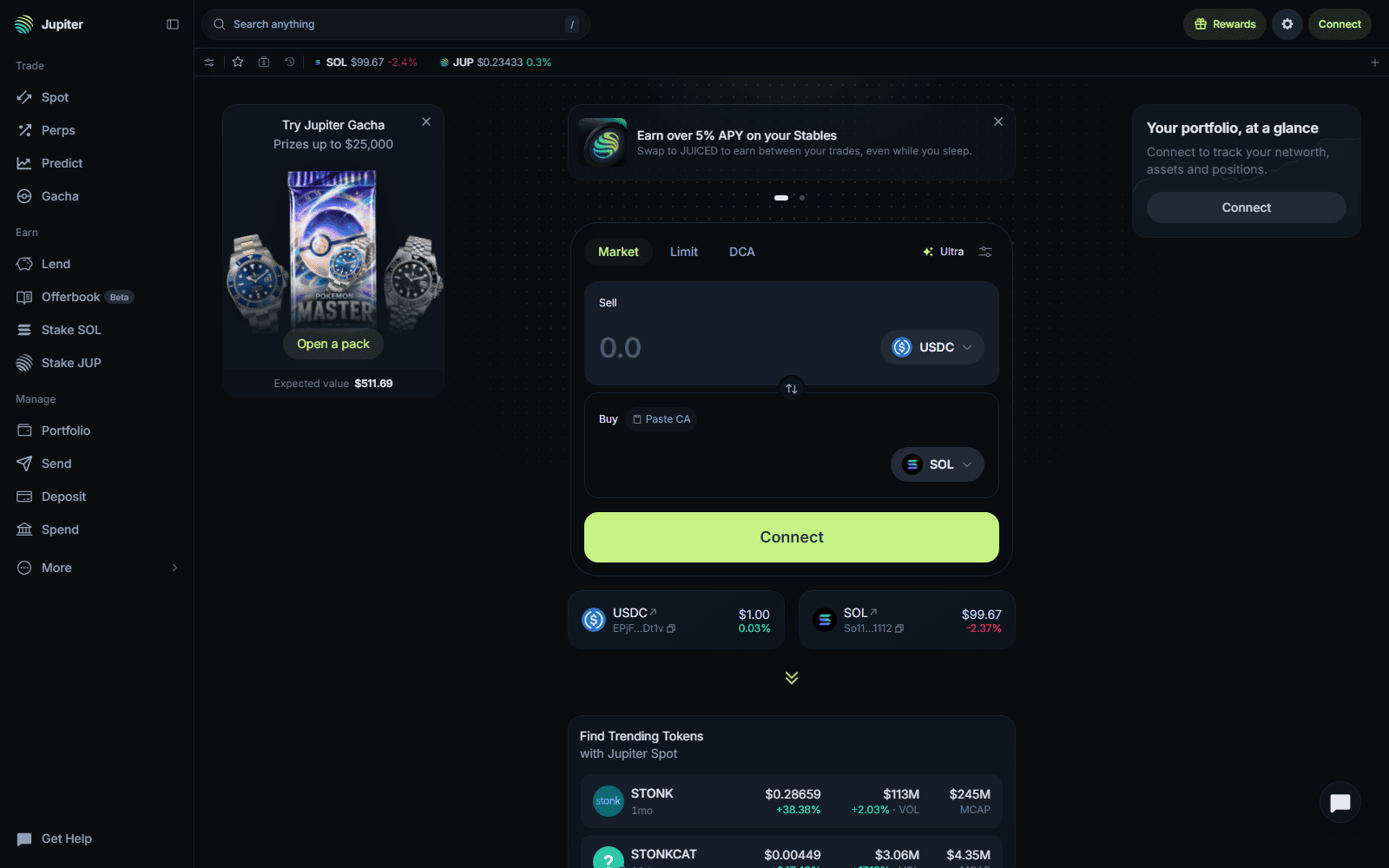
Task: Open USDC sell token dropdown
Action: tap(932, 347)
